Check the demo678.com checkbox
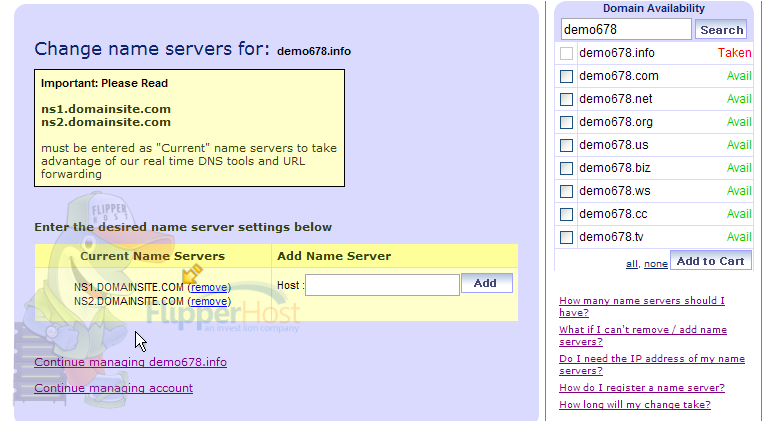 (566, 76)
